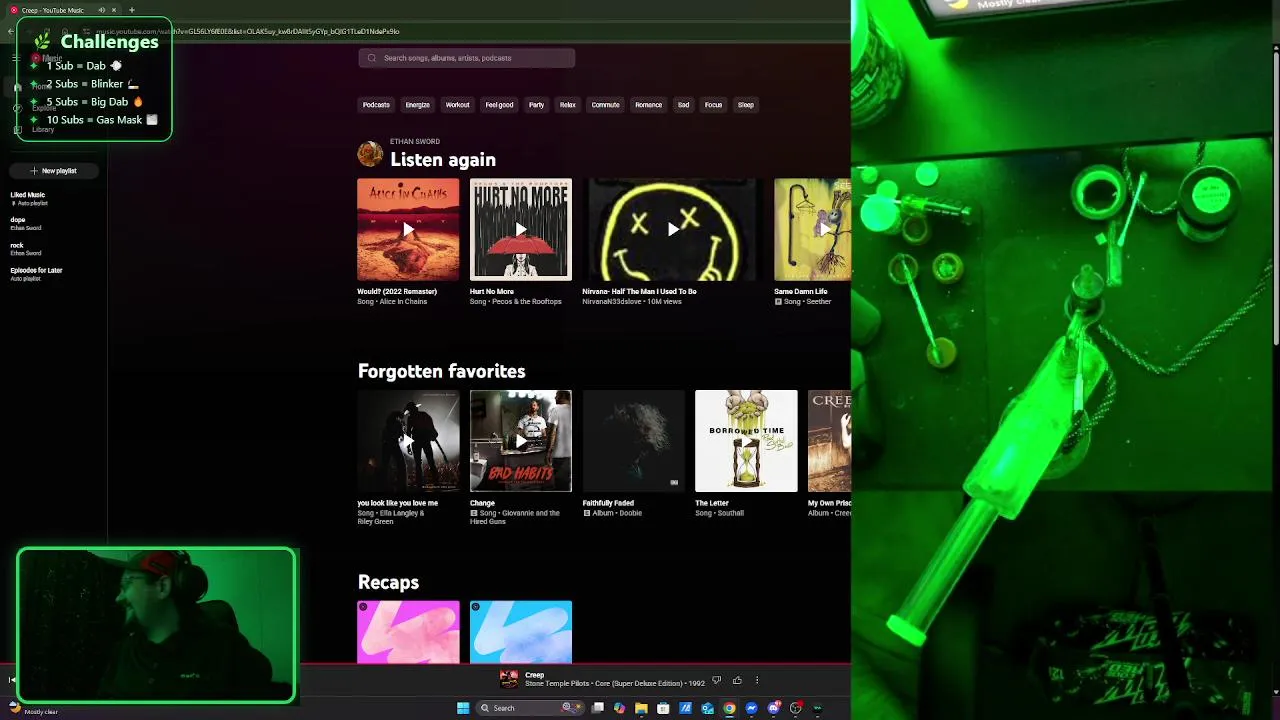Screen dimensions: 1280x720
Task: Select the Feel good mood chip
Action: pyautogui.click(x=499, y=105)
